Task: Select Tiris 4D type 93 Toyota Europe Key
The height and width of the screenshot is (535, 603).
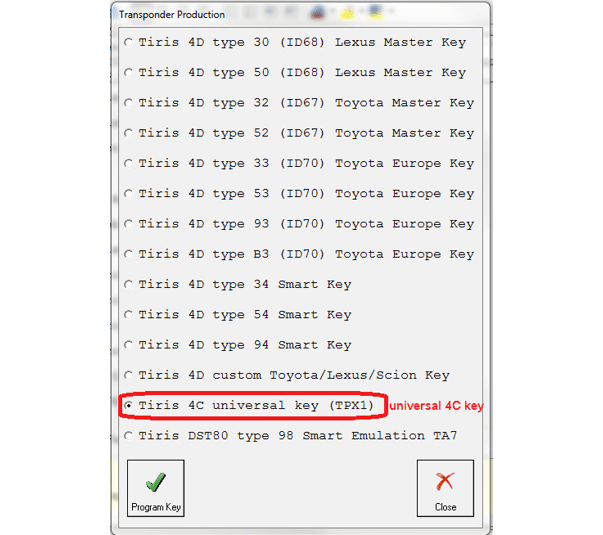Action: tap(128, 224)
